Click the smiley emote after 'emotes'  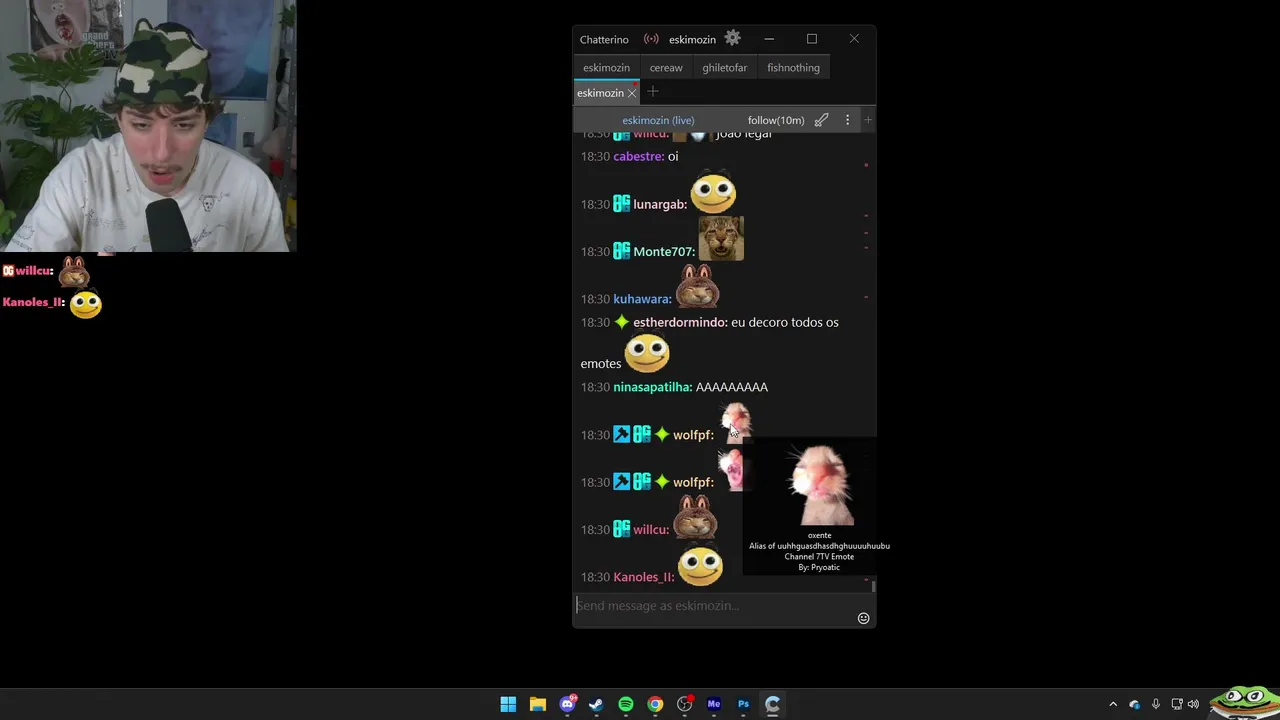click(647, 352)
